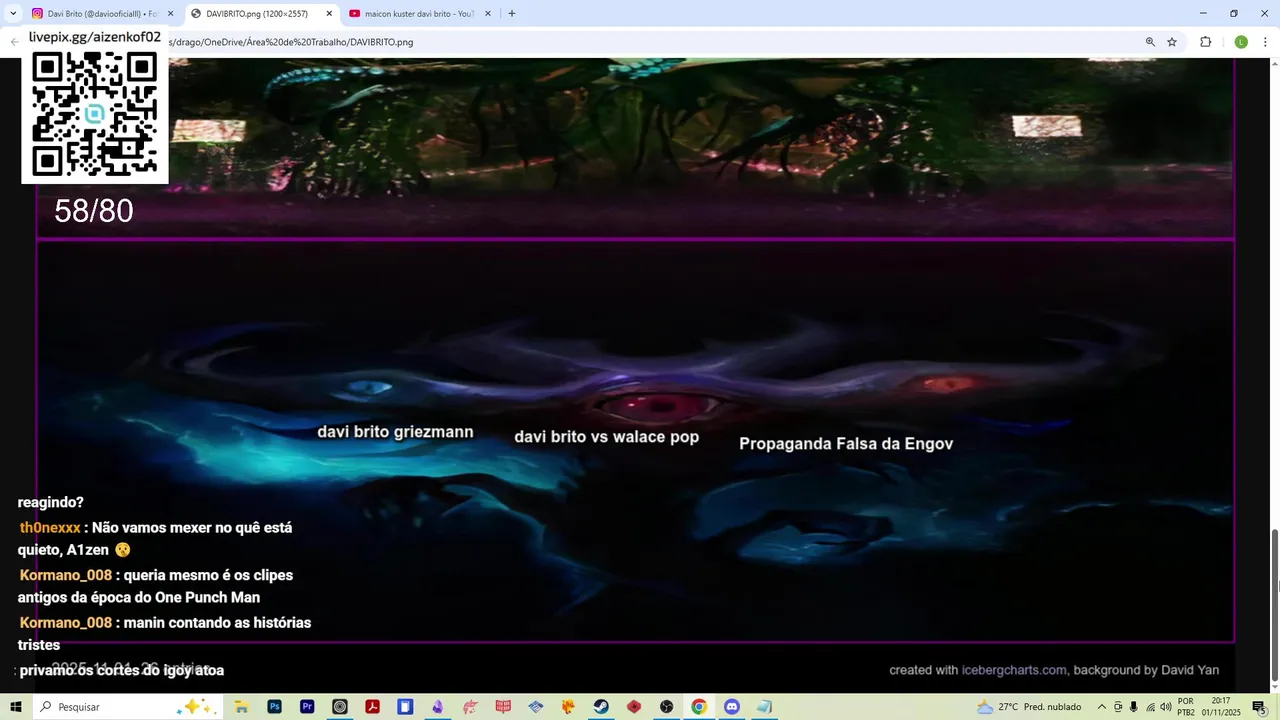Click the 'davi brito vs walace pop' entry

click(606, 437)
